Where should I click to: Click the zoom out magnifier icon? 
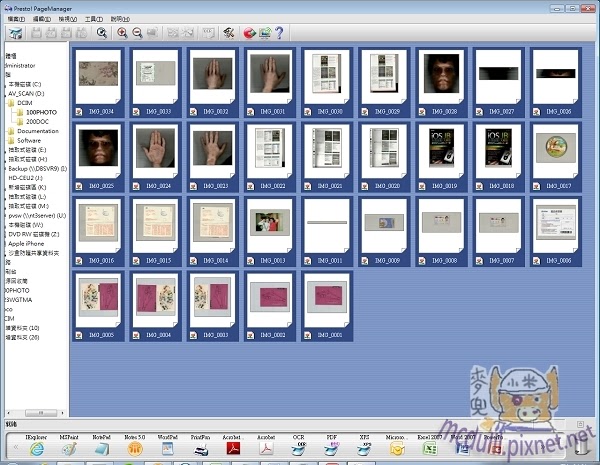(137, 33)
